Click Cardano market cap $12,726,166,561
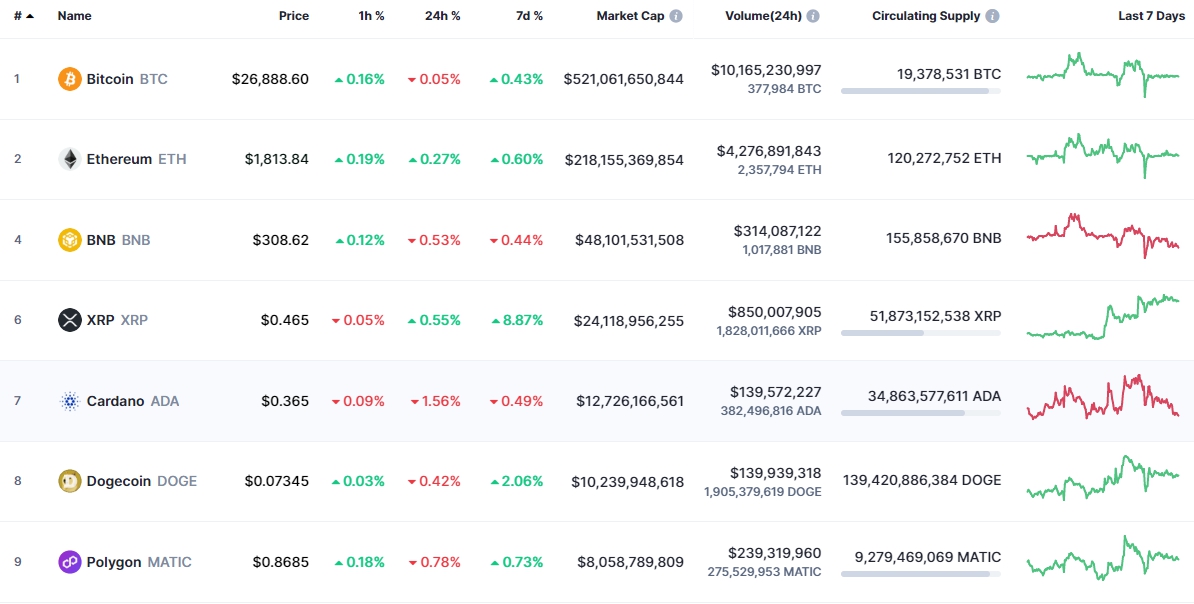The width and height of the screenshot is (1194, 604). pos(630,401)
